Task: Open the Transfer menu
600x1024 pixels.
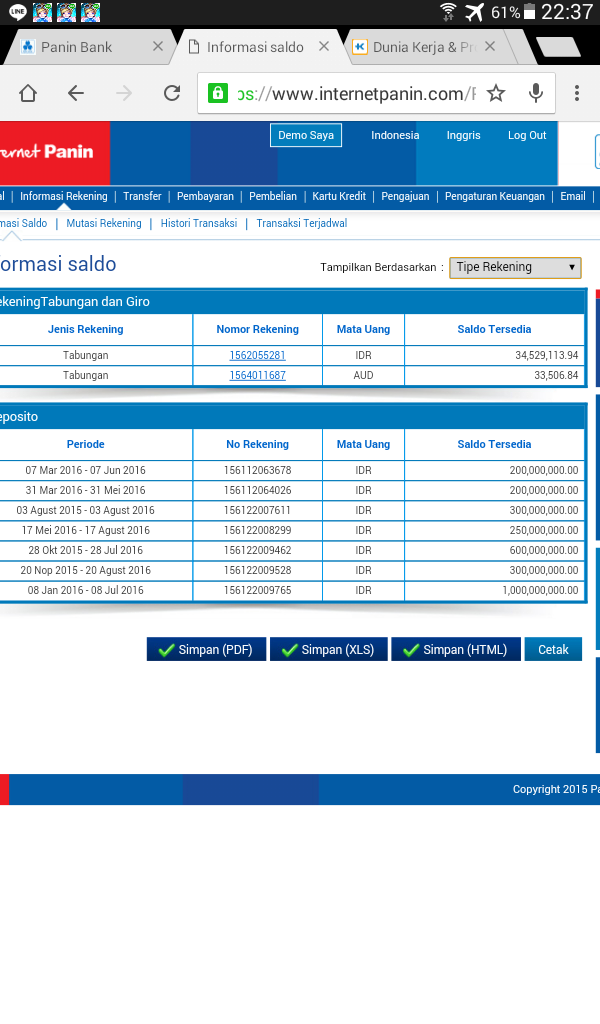Action: pyautogui.click(x=142, y=196)
